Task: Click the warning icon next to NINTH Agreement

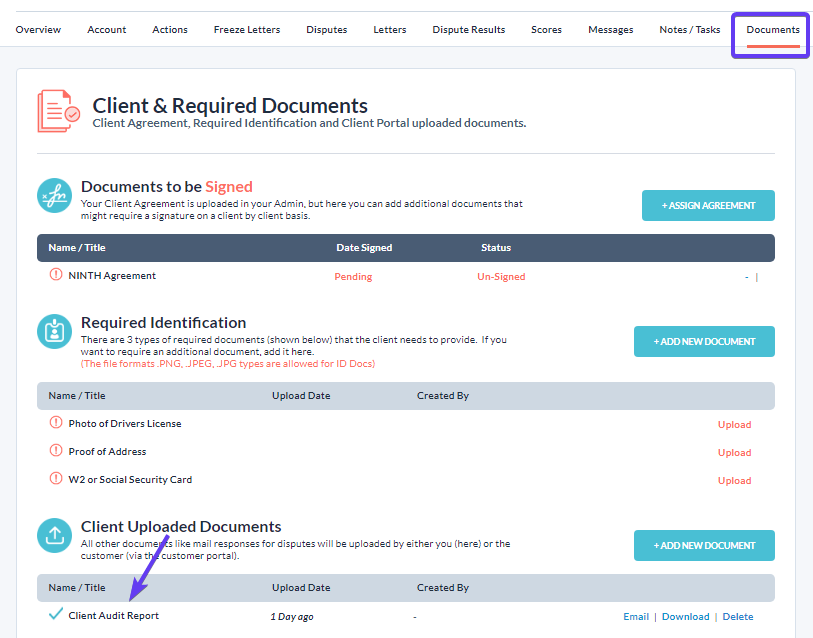Action: pyautogui.click(x=56, y=274)
